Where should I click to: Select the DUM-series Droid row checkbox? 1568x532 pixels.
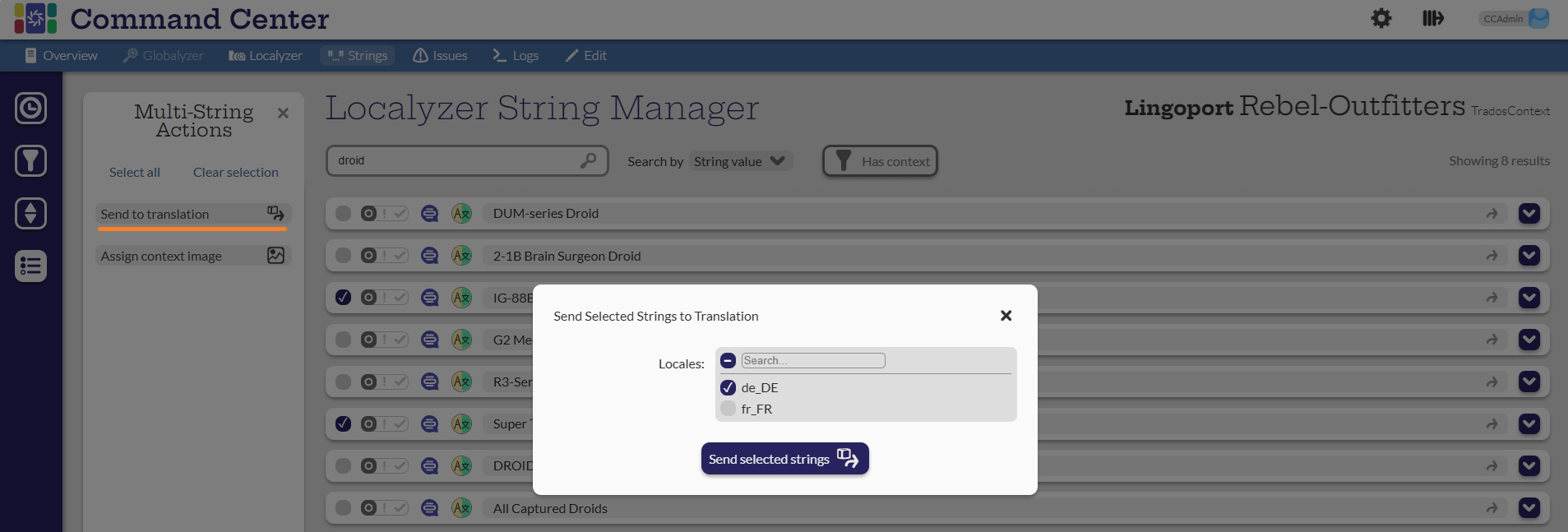point(344,214)
